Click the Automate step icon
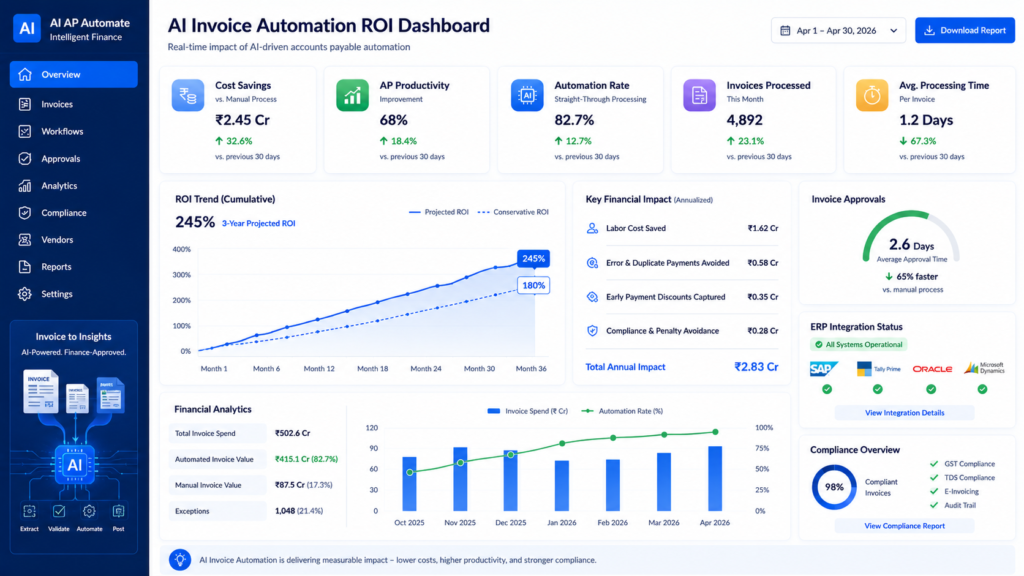Viewport: 1024px width, 576px height. click(89, 511)
